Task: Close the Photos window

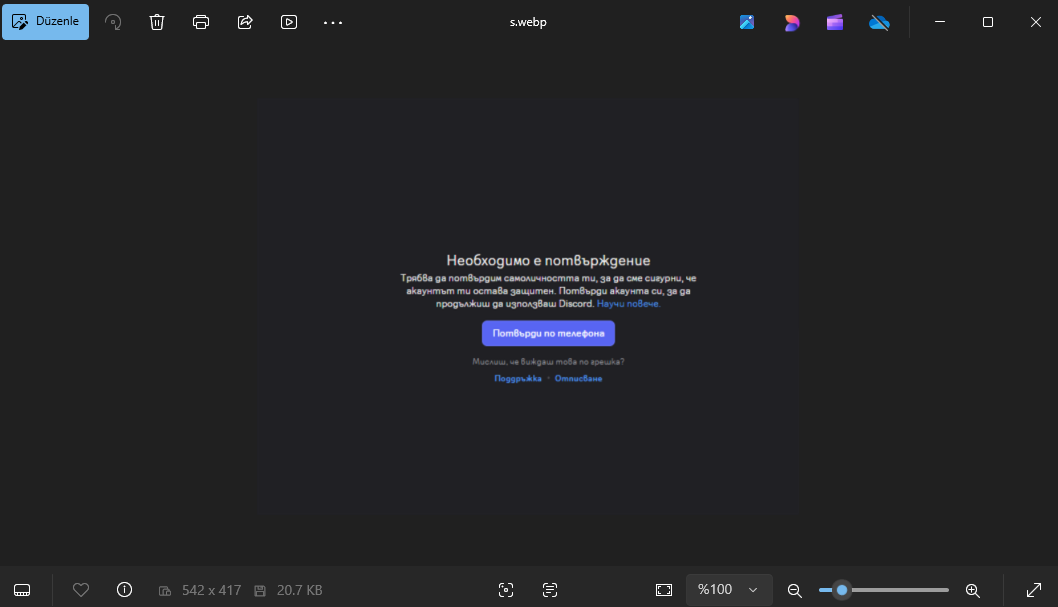Action: point(1036,22)
